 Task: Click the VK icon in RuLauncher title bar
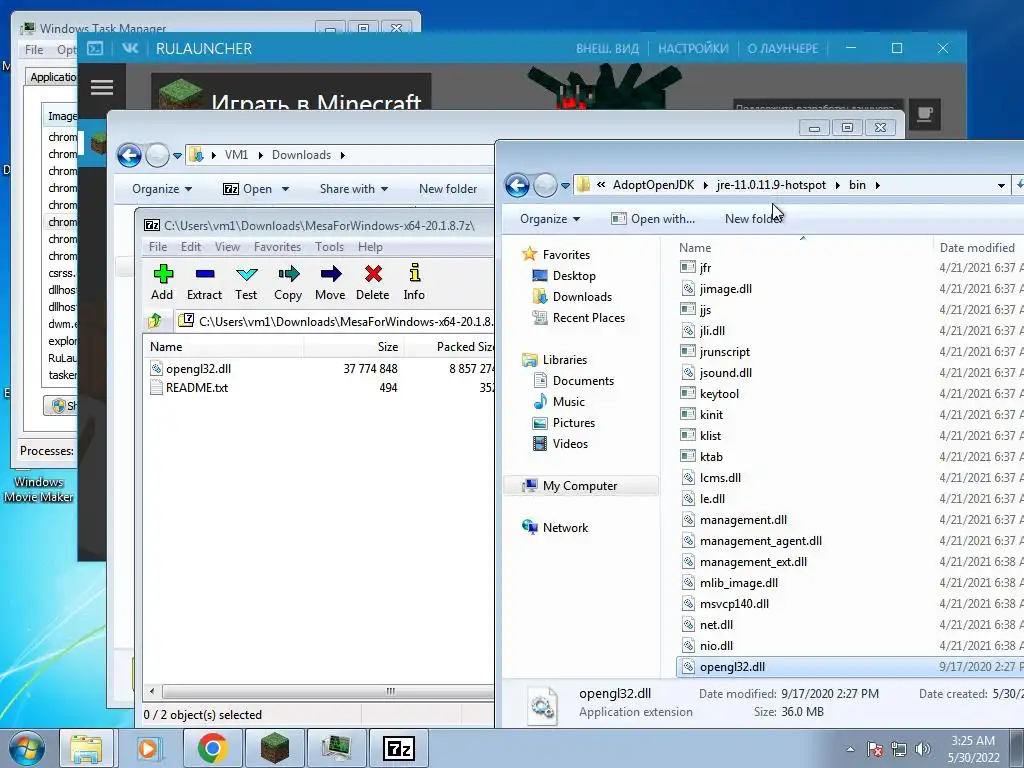click(x=130, y=48)
